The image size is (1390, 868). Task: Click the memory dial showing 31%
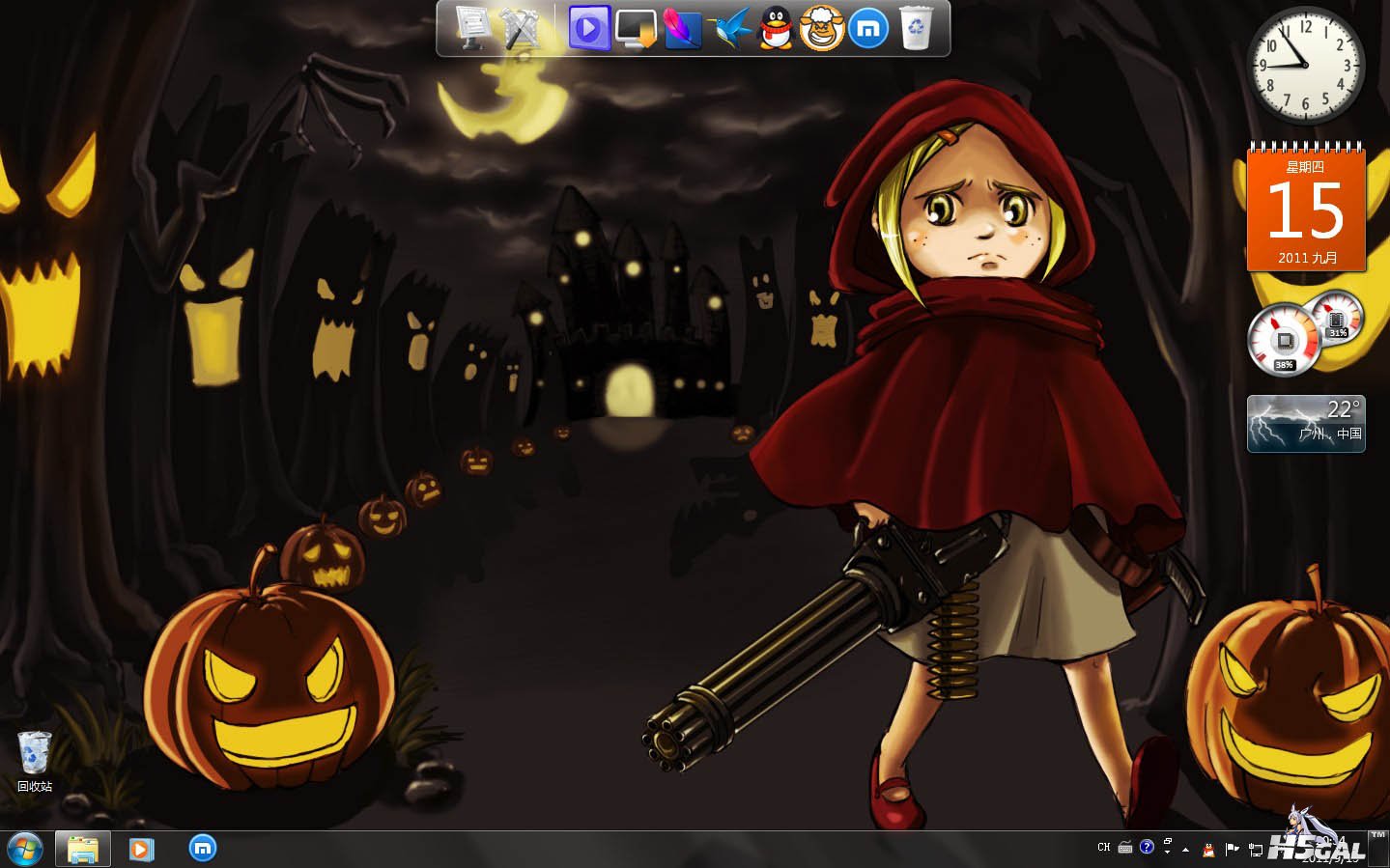pyautogui.click(x=1338, y=317)
